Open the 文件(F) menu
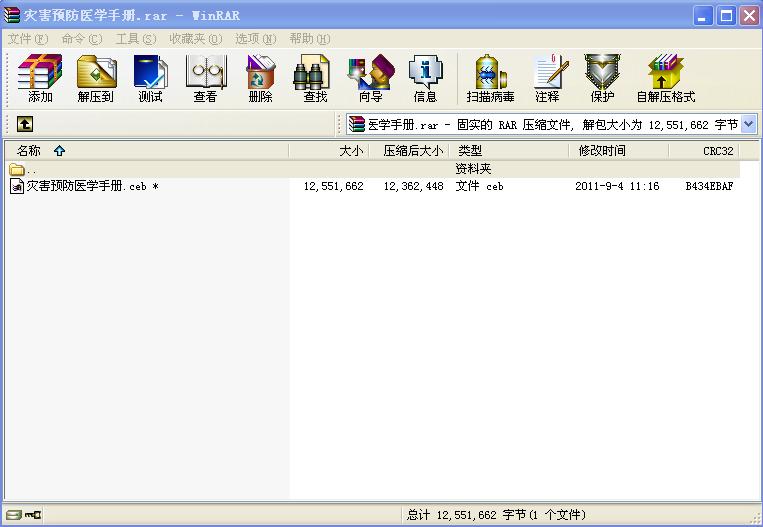Image resolution: width=763 pixels, height=527 pixels. [28, 39]
